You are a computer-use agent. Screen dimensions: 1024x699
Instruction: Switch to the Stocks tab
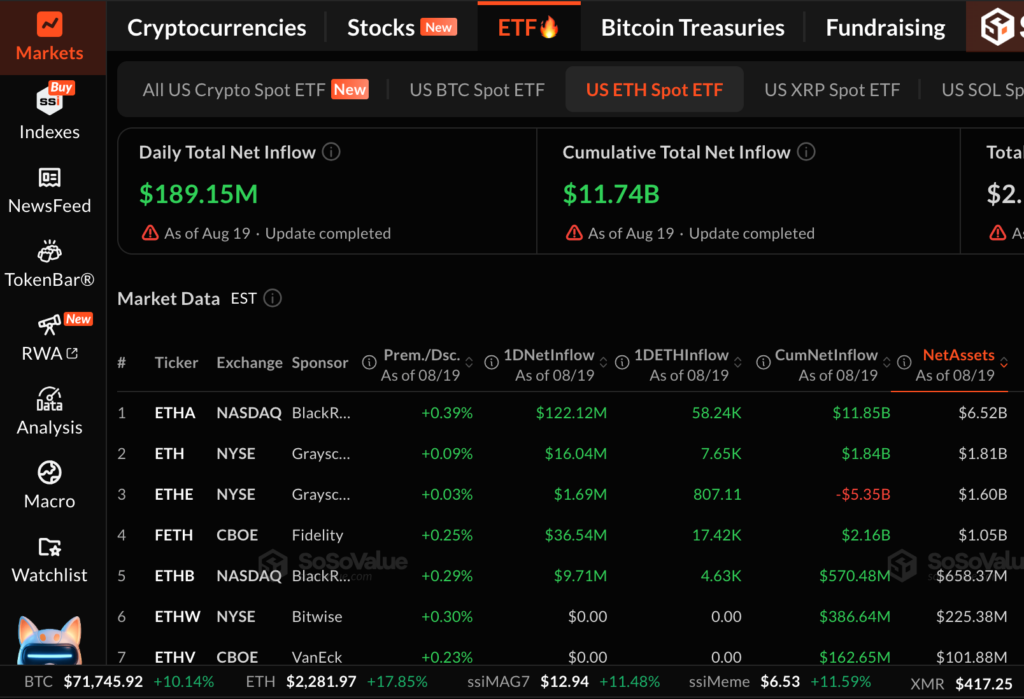[402, 27]
